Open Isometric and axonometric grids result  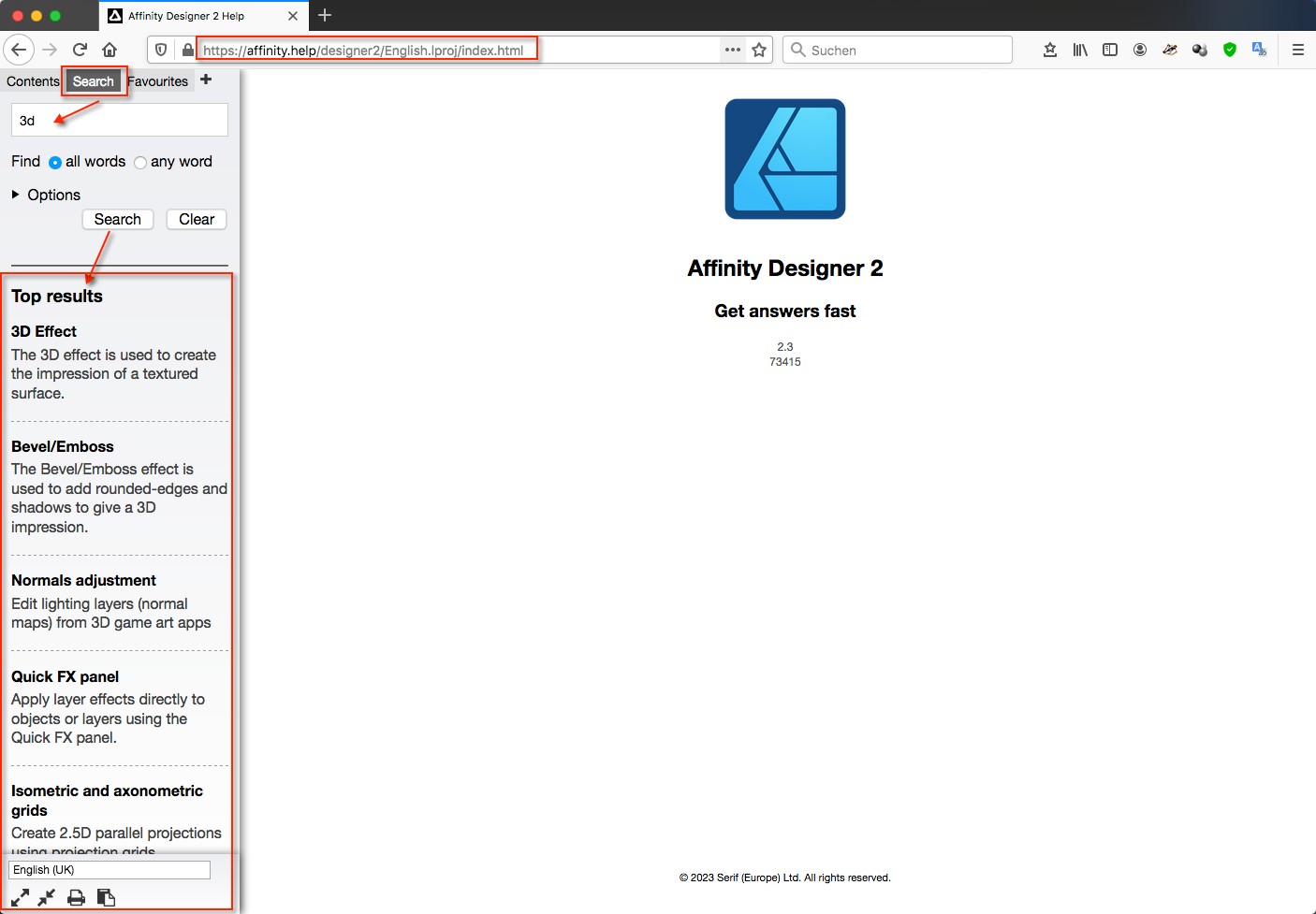click(x=107, y=801)
